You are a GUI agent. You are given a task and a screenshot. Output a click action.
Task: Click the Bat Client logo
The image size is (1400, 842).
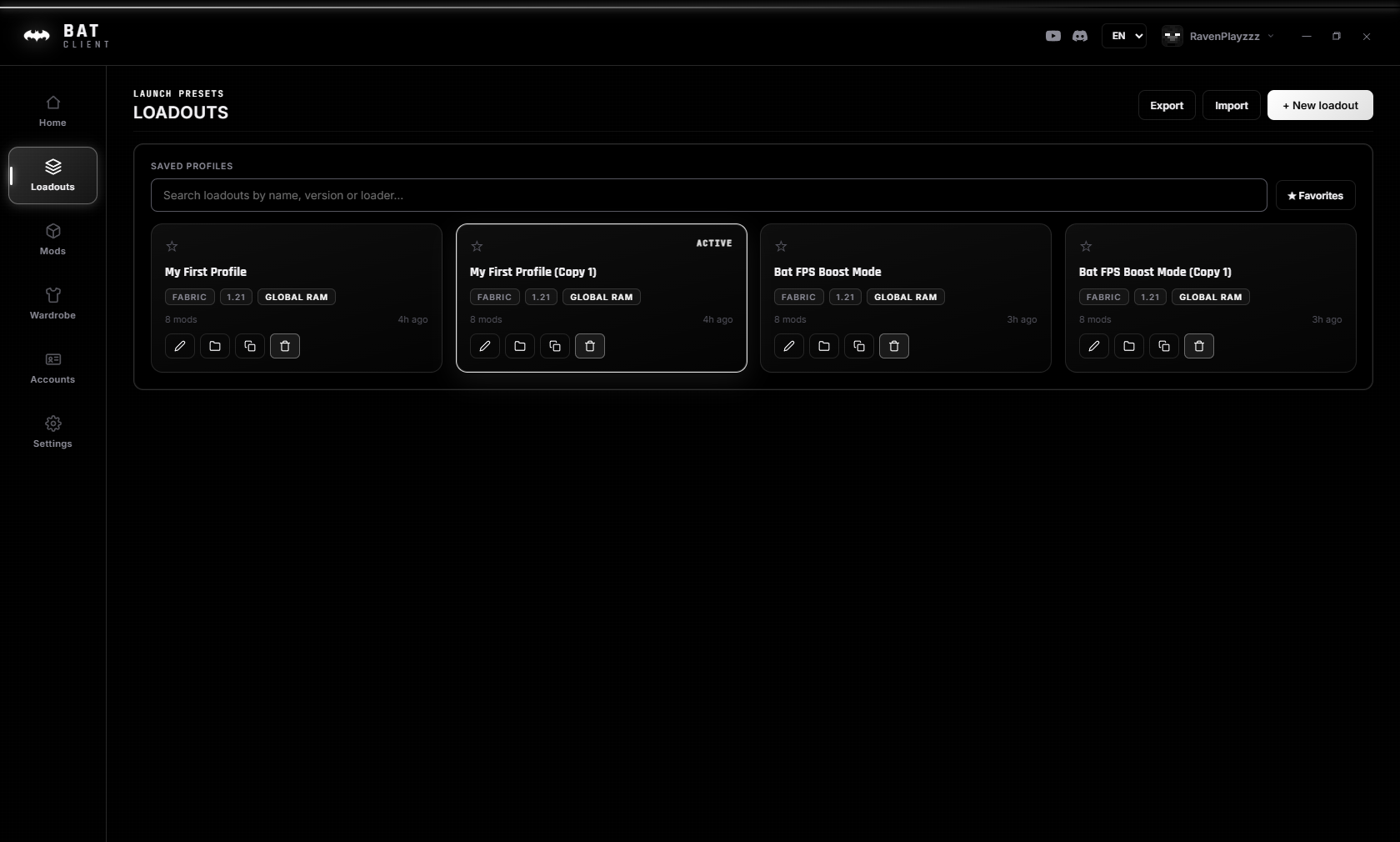[x=67, y=36]
